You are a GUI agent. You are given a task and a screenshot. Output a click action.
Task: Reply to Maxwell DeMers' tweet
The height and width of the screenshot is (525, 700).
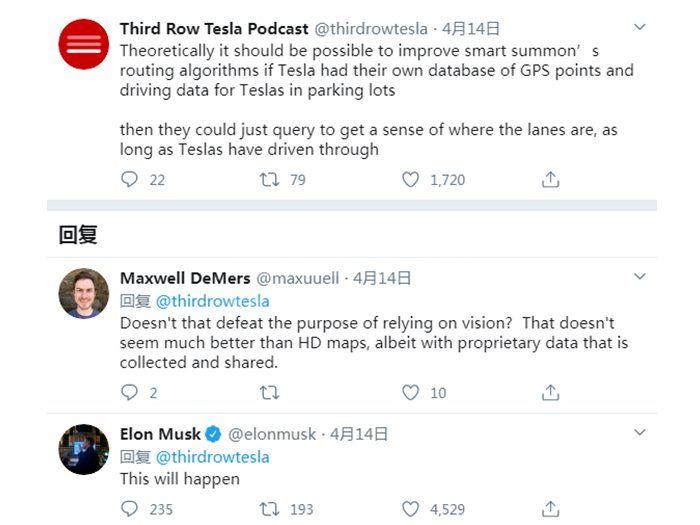click(x=129, y=393)
